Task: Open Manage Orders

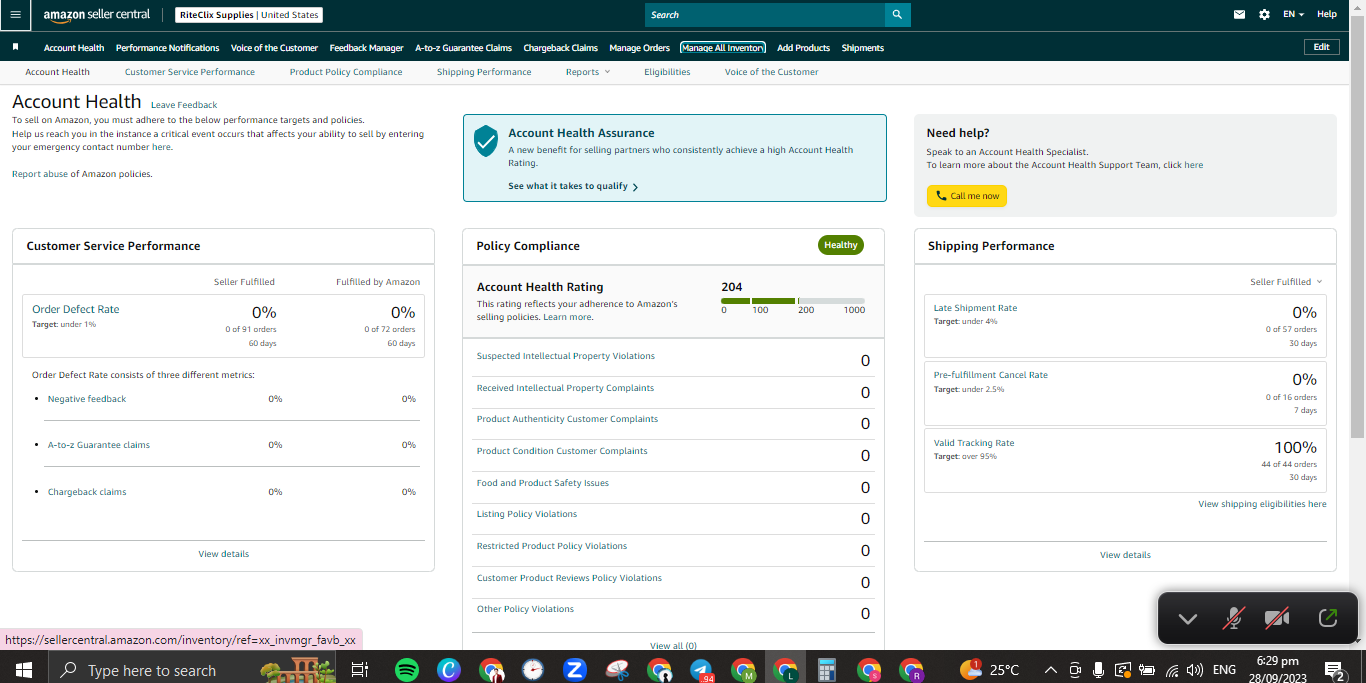Action: coord(640,48)
